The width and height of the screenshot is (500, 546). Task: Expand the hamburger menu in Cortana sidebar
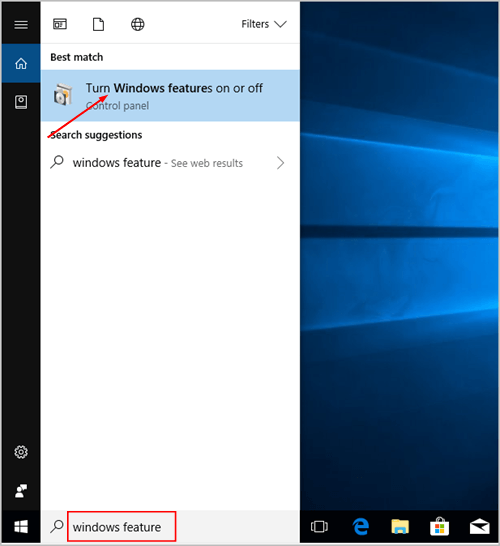(x=21, y=25)
